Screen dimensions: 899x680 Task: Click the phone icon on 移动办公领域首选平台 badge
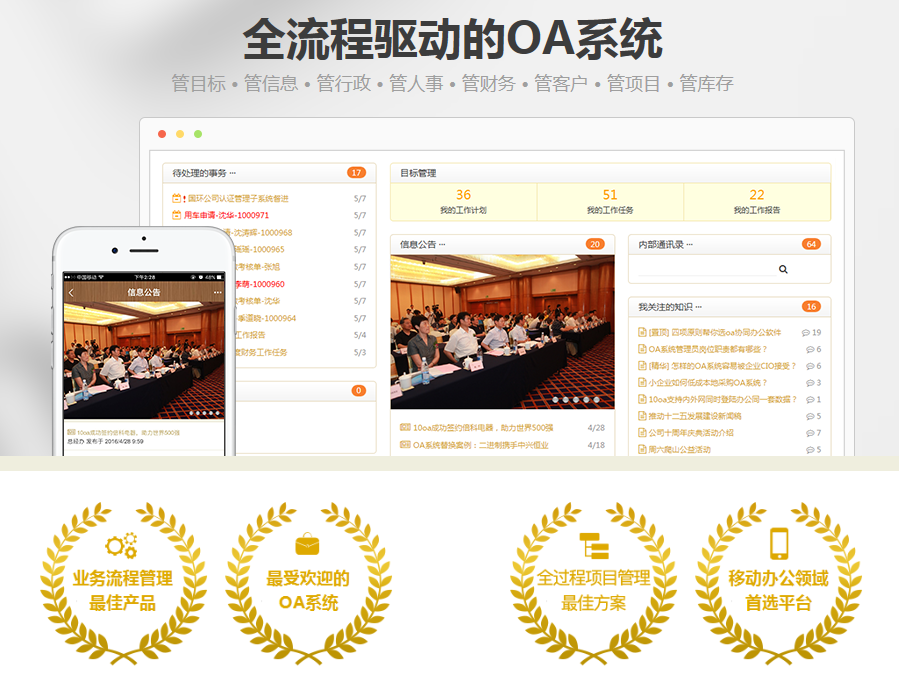[779, 543]
